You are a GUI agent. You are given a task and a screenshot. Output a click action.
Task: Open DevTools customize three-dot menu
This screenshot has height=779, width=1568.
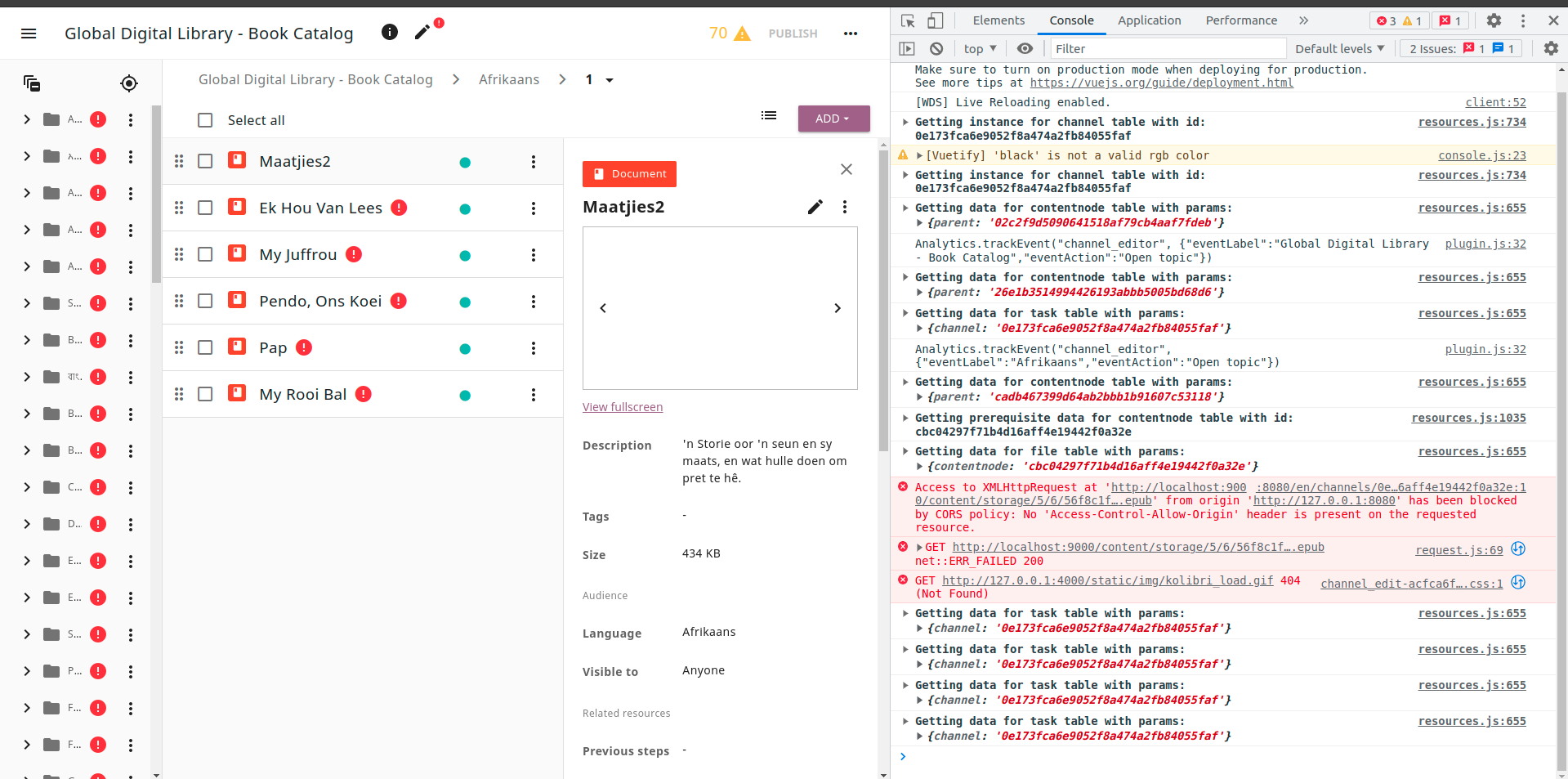click(x=1523, y=20)
